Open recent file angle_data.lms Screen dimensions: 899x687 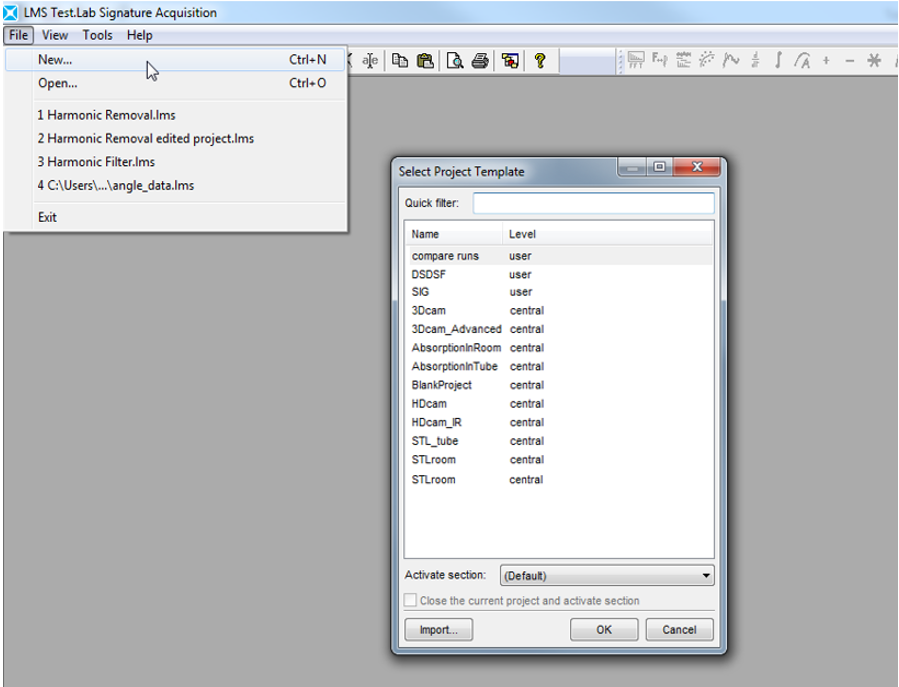coord(175,185)
